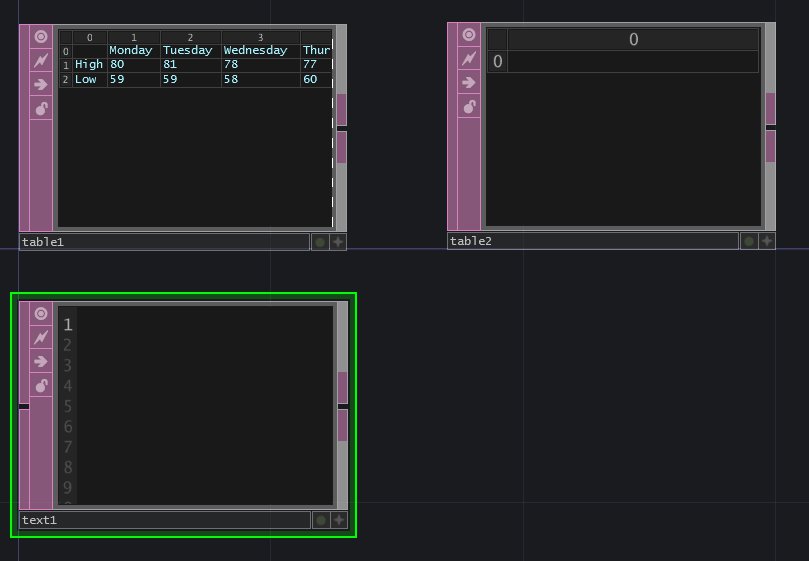Toggle the viewer circle flag on text1

click(x=41, y=314)
